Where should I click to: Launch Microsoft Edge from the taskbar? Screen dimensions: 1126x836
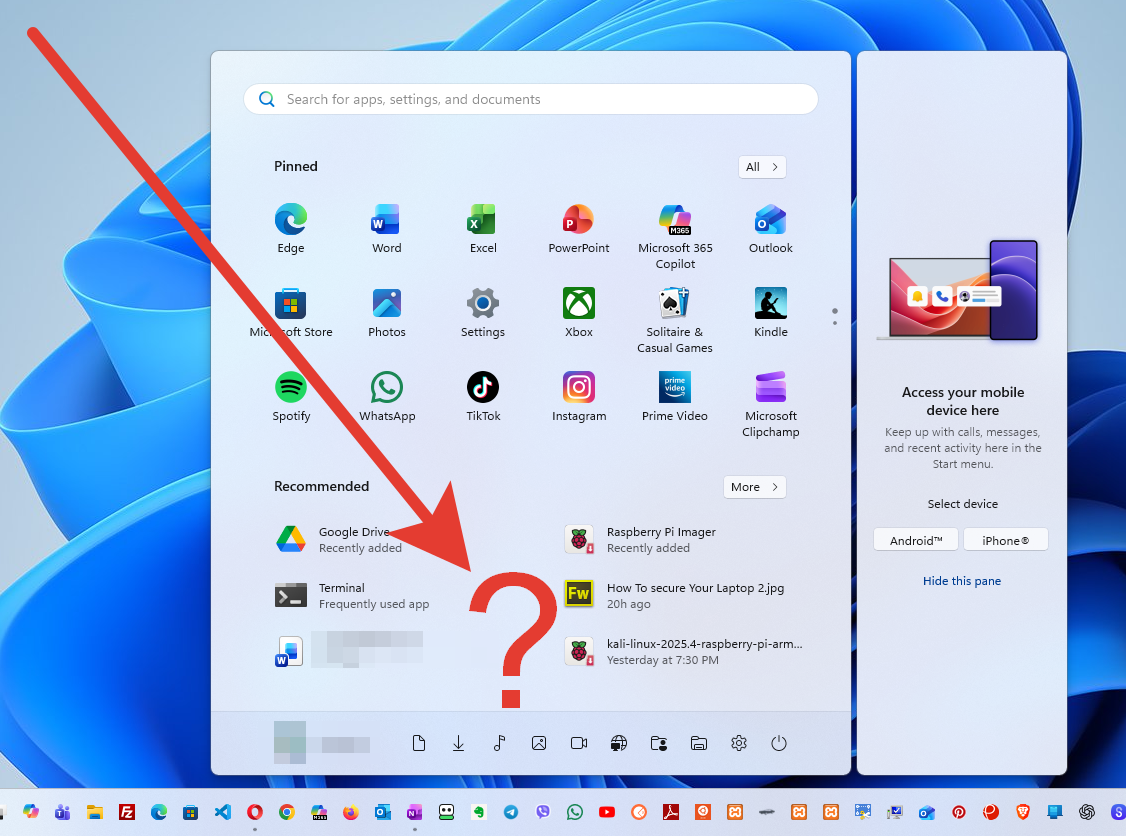click(x=159, y=812)
